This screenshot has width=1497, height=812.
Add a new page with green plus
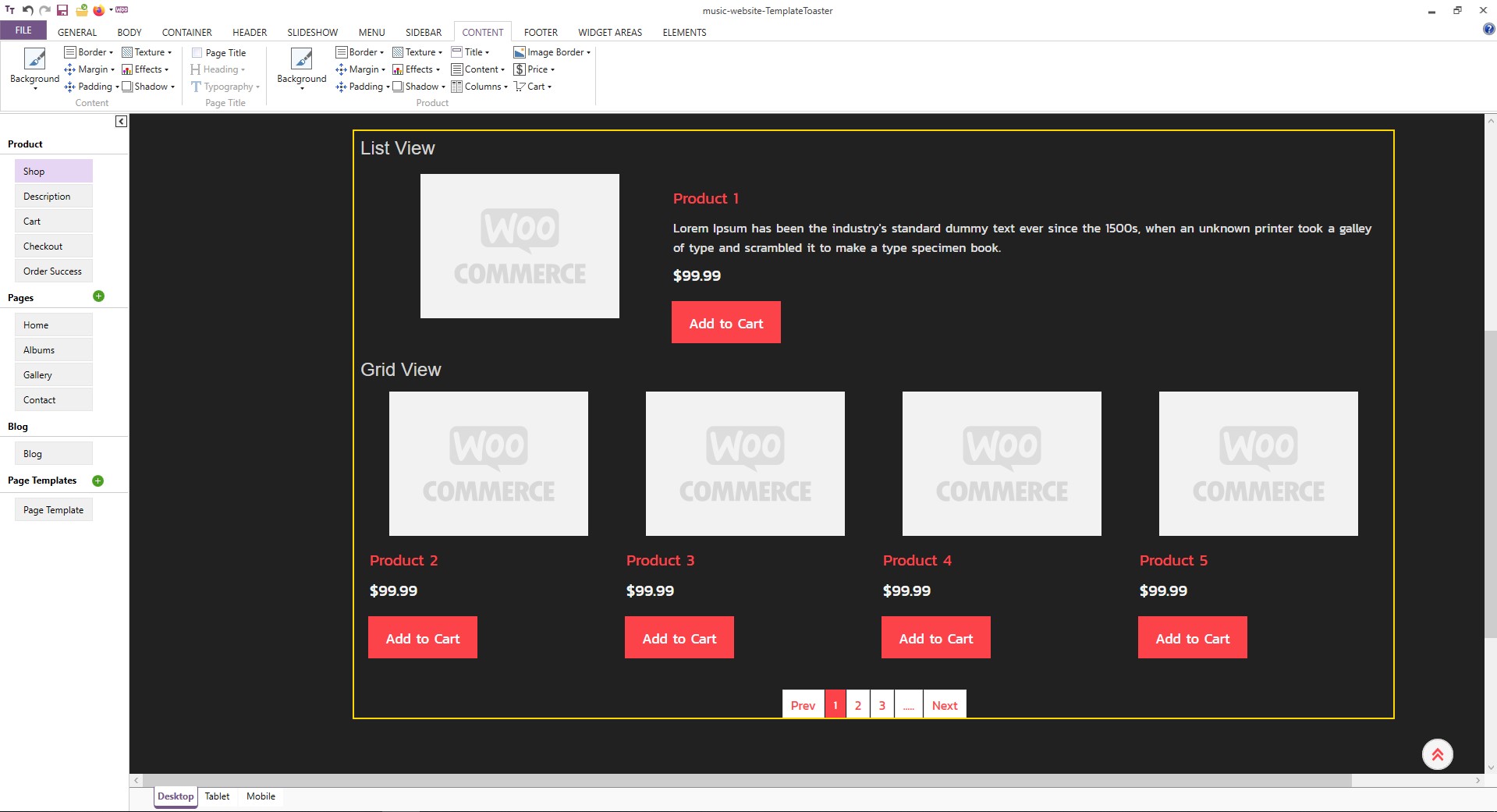point(98,296)
